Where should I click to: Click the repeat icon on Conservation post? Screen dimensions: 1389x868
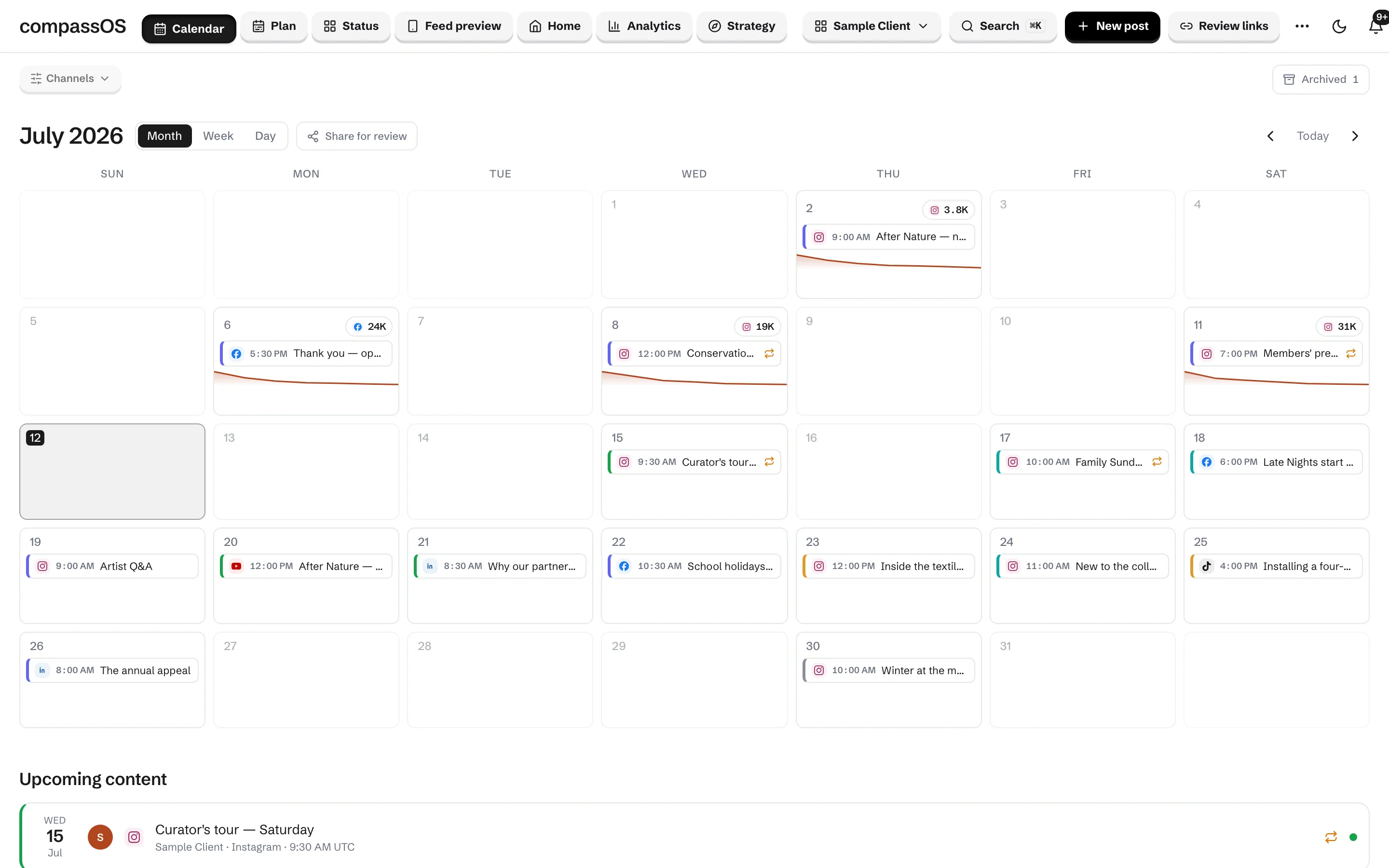click(x=769, y=353)
